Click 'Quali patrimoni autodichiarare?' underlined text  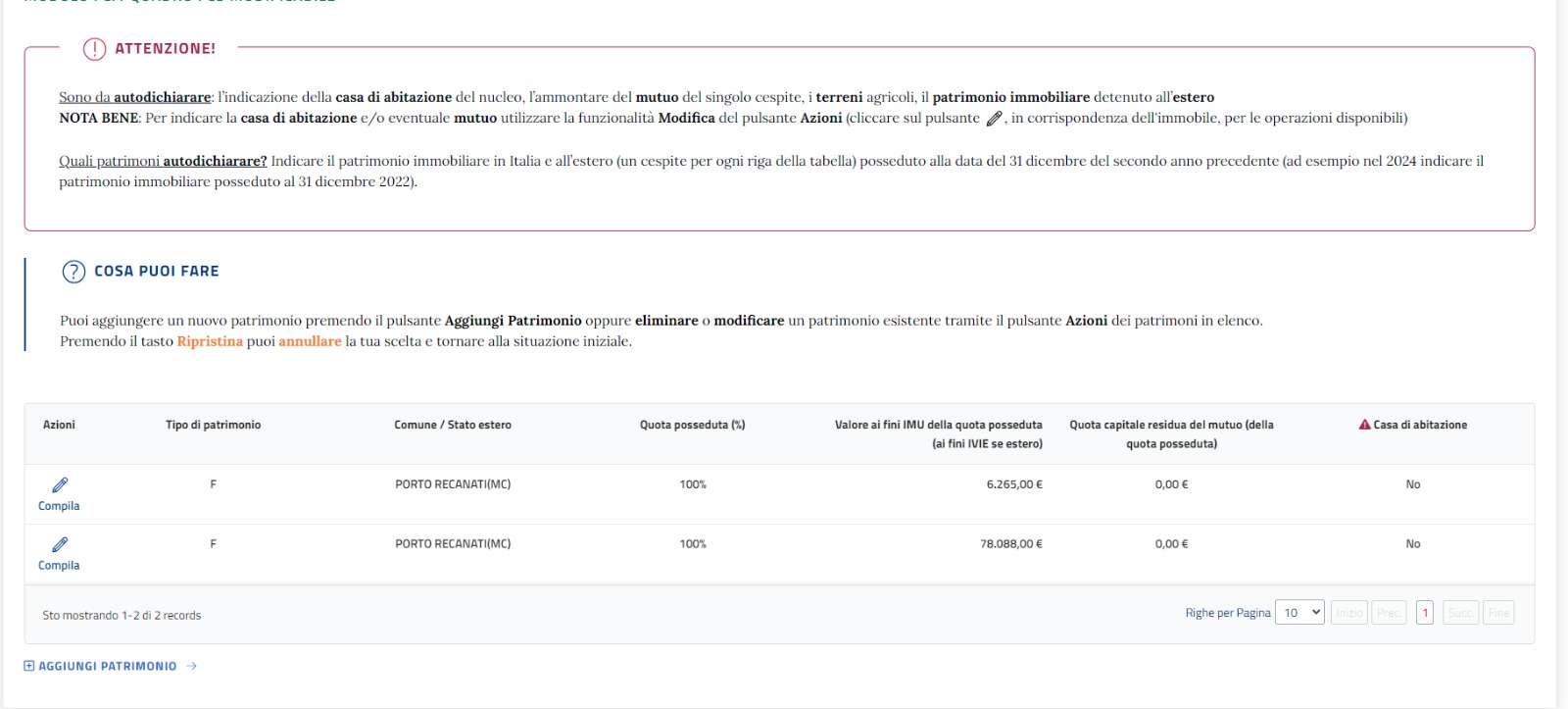[x=163, y=161]
